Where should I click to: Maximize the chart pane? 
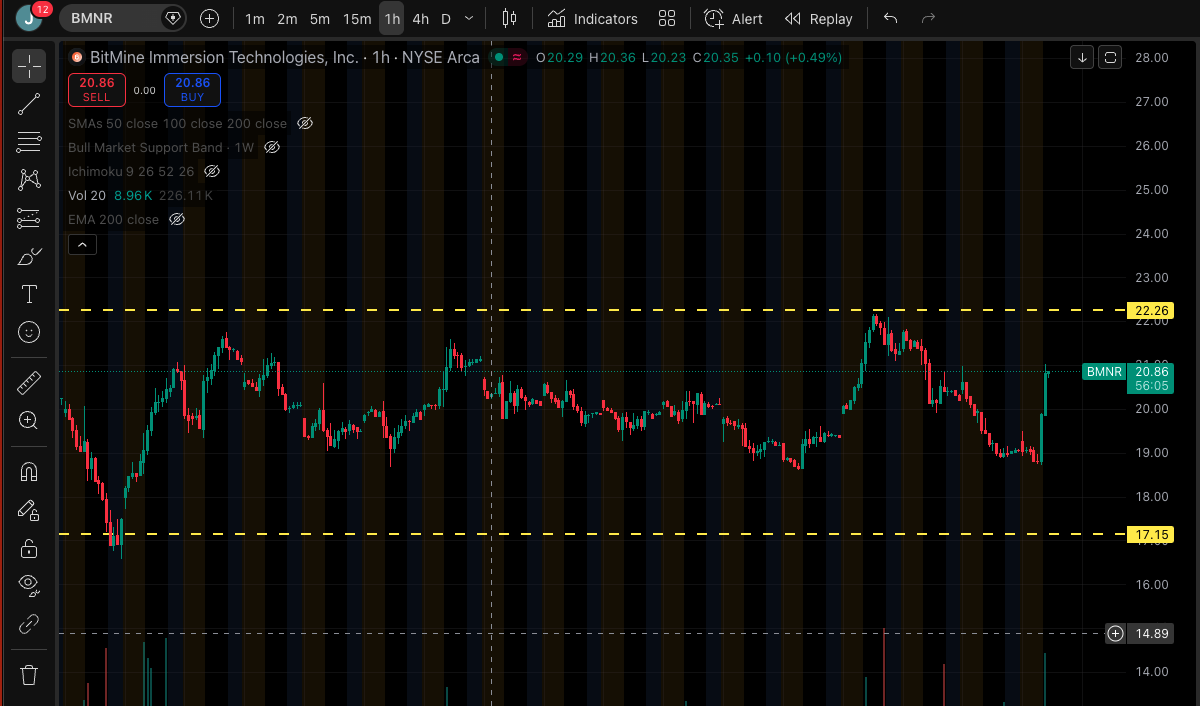click(x=1110, y=57)
